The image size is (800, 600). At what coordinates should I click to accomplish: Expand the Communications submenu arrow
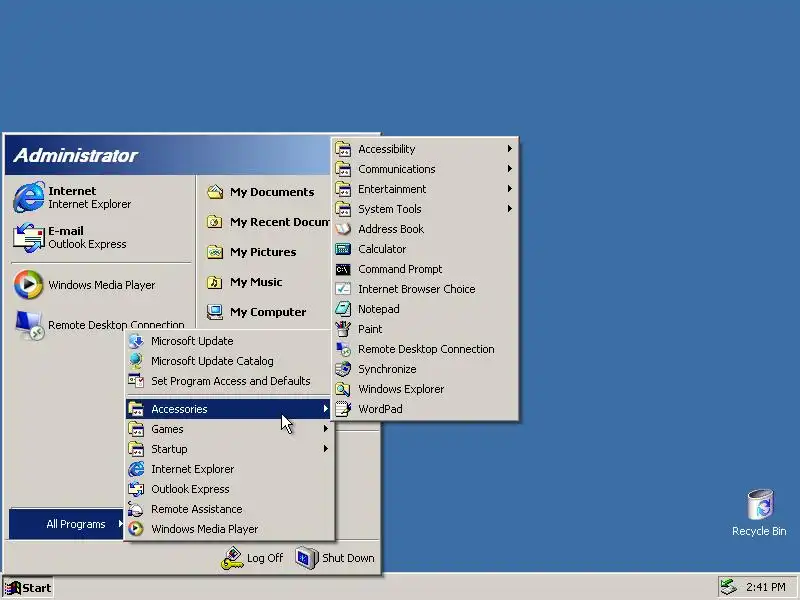coord(509,168)
